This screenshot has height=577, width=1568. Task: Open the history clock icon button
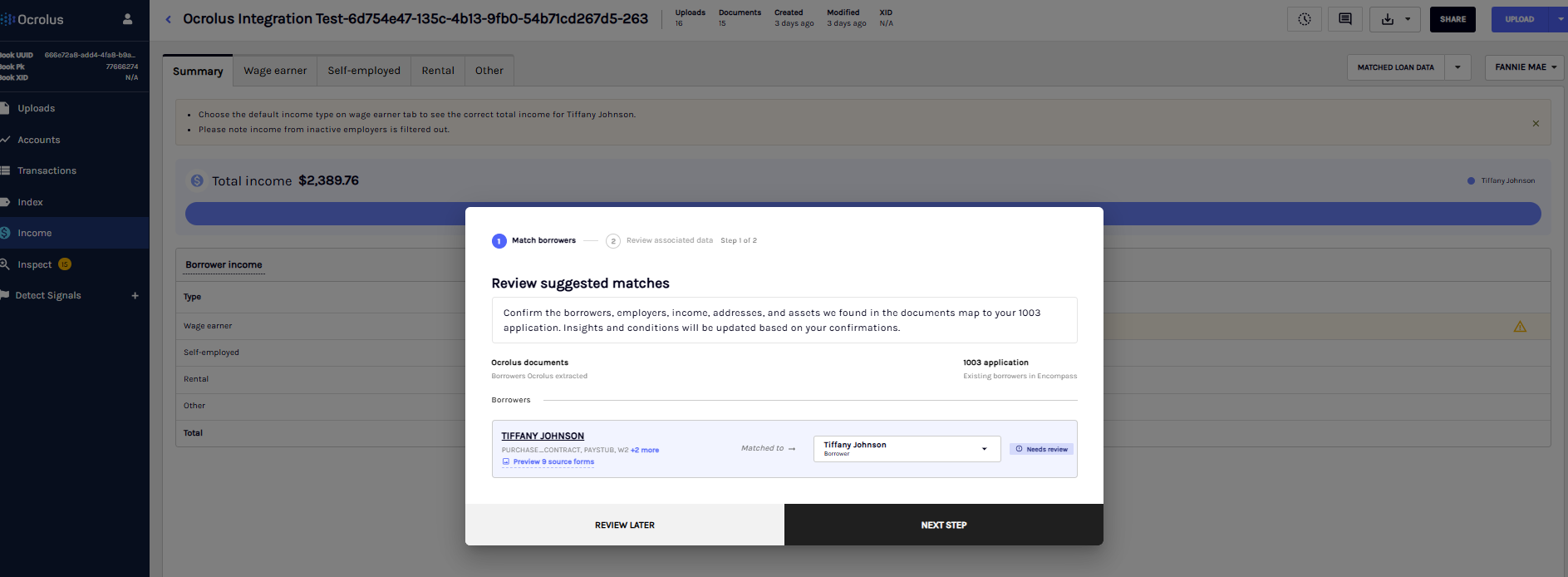click(1304, 19)
